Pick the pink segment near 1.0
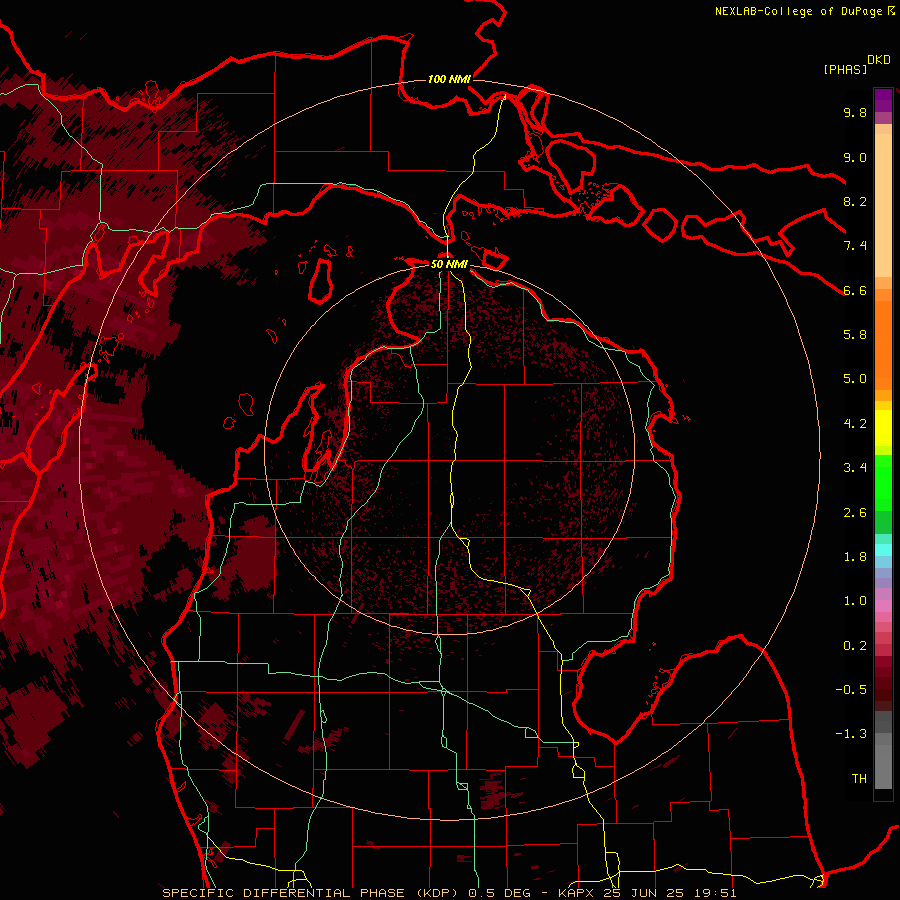 click(883, 606)
